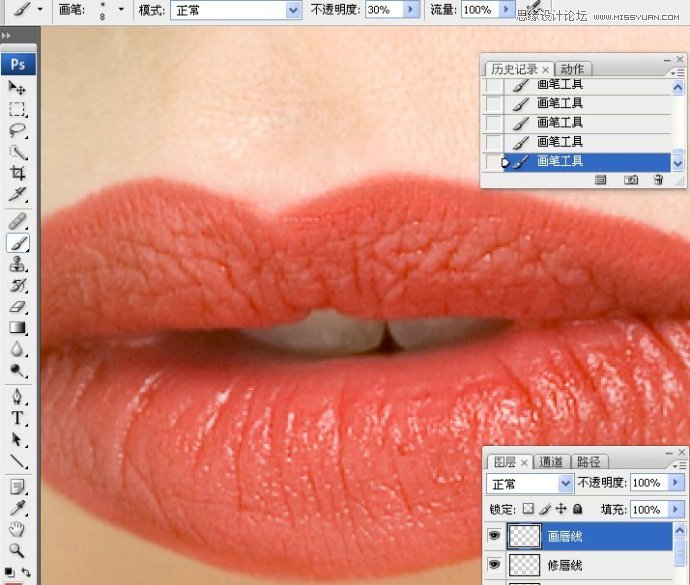
Task: Open the History panel options menu
Action: (x=678, y=72)
